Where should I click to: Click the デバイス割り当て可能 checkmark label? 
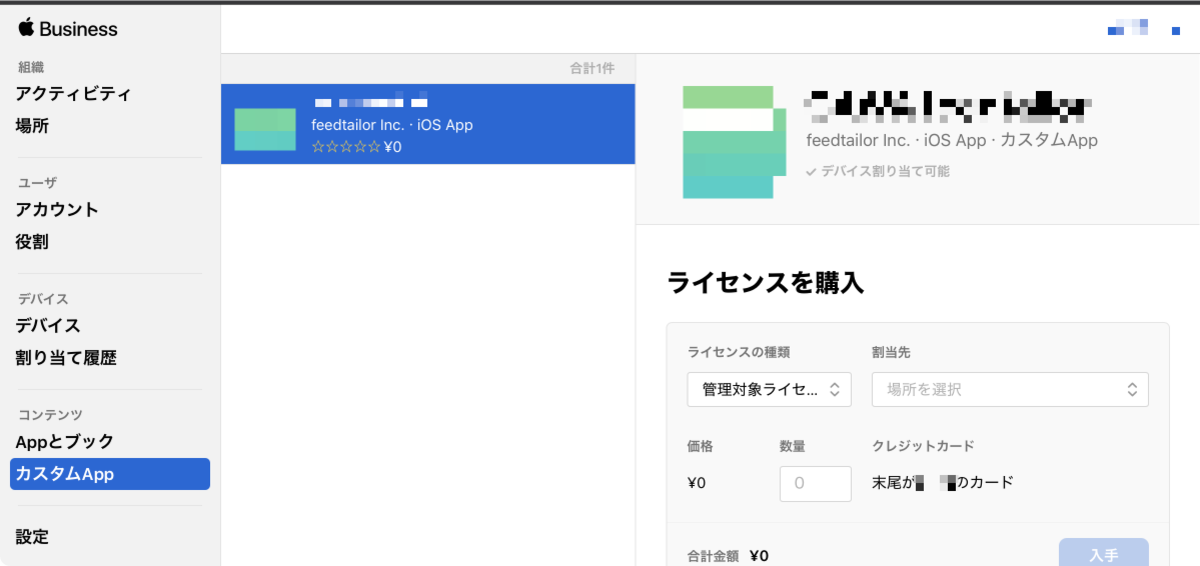(x=878, y=171)
